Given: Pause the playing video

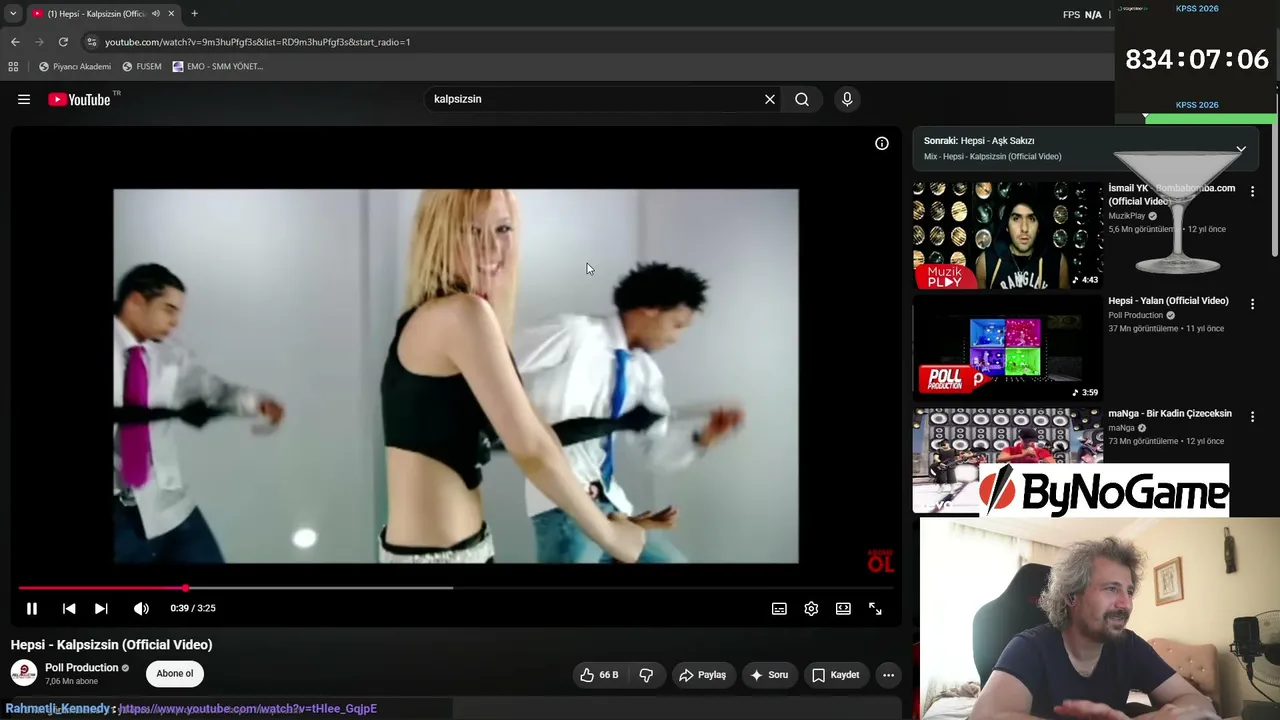Looking at the screenshot, I should point(32,608).
